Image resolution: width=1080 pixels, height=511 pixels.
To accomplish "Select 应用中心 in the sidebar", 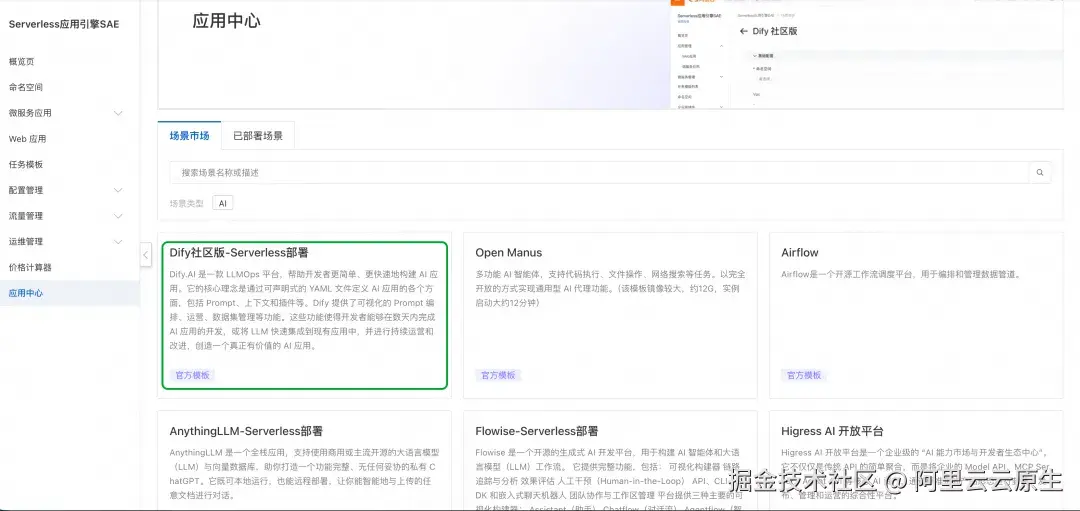I will [x=26, y=294].
